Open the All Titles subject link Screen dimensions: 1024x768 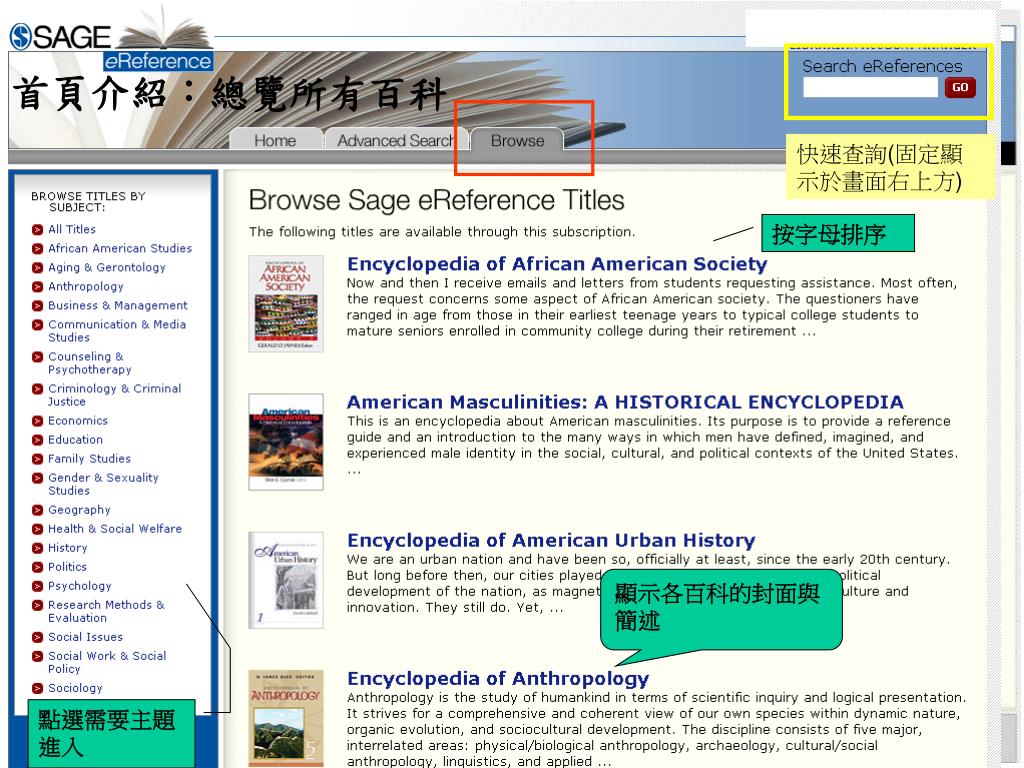tap(72, 229)
